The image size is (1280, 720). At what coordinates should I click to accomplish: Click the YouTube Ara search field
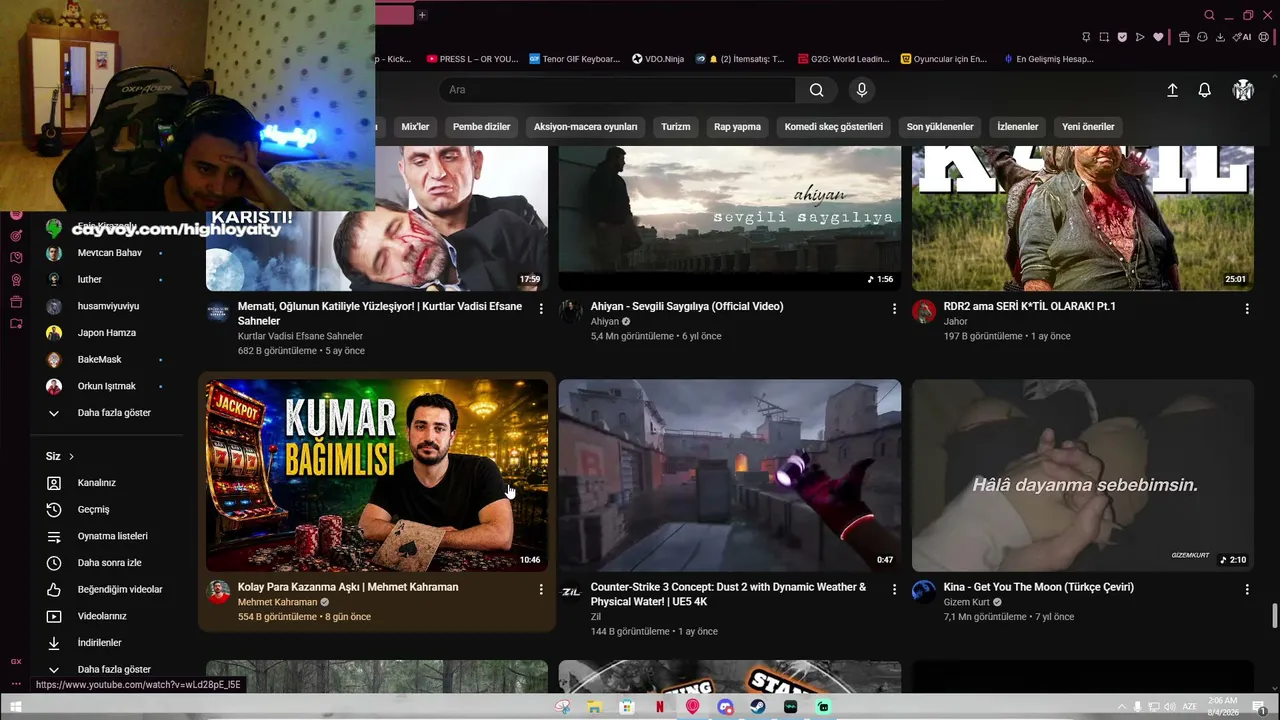click(x=617, y=90)
